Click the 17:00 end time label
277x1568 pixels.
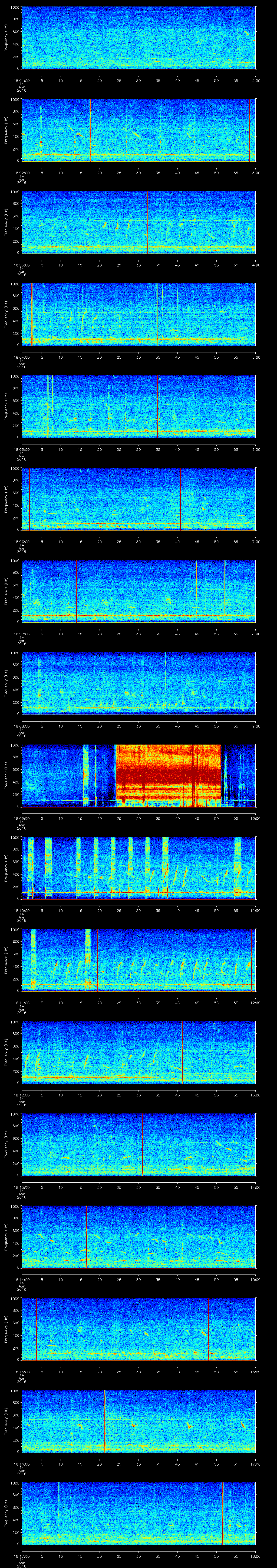point(255,1464)
